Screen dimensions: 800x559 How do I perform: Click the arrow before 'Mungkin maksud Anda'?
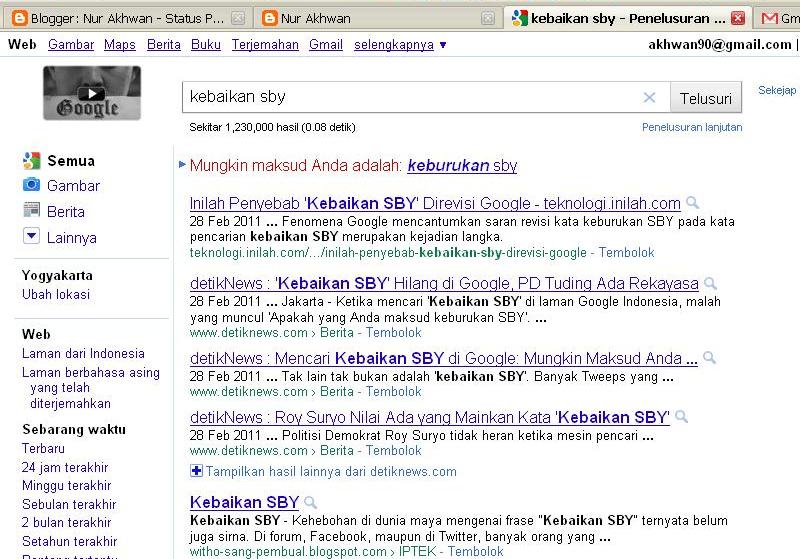(182, 164)
